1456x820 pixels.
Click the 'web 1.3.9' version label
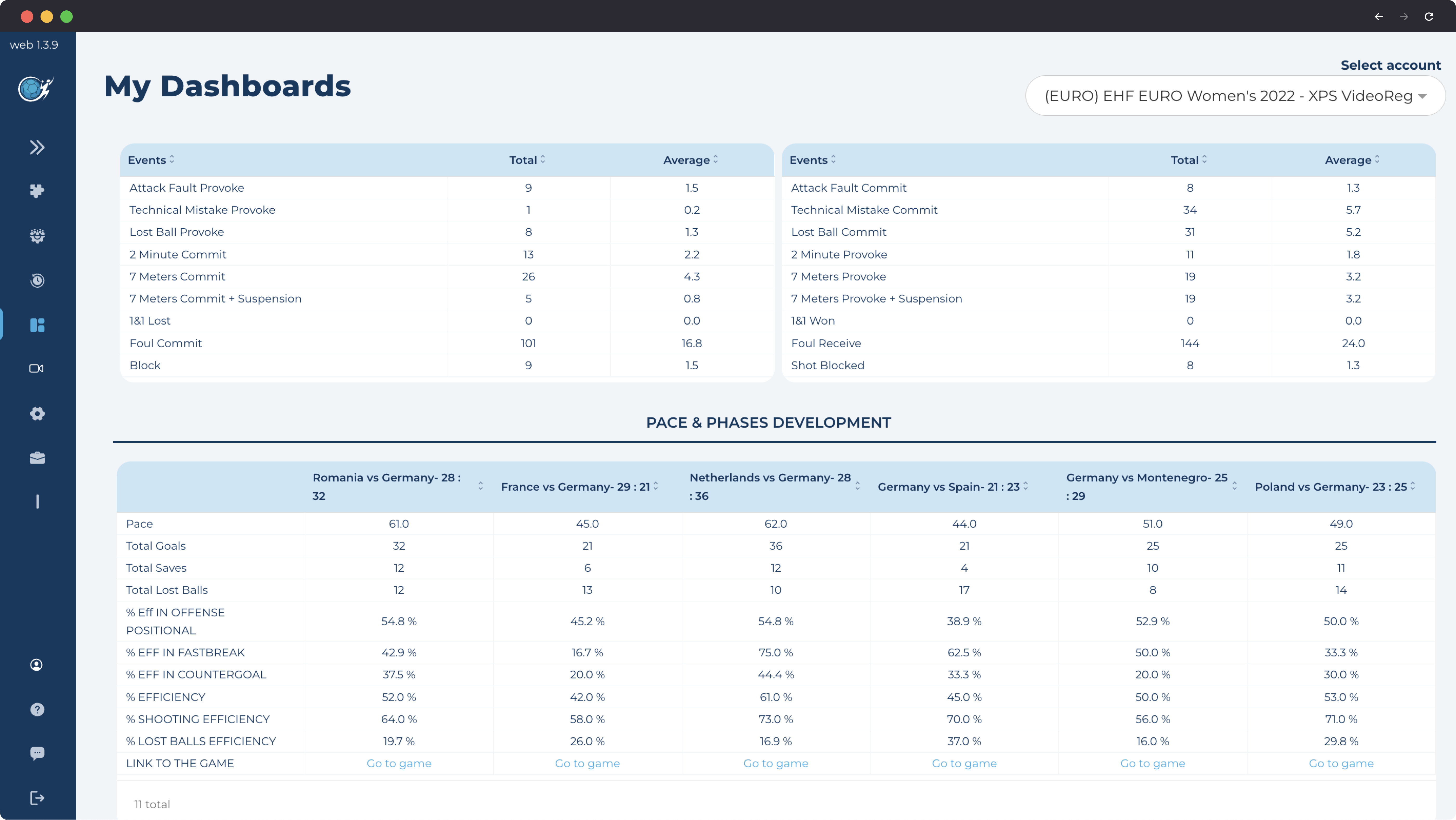pos(34,45)
